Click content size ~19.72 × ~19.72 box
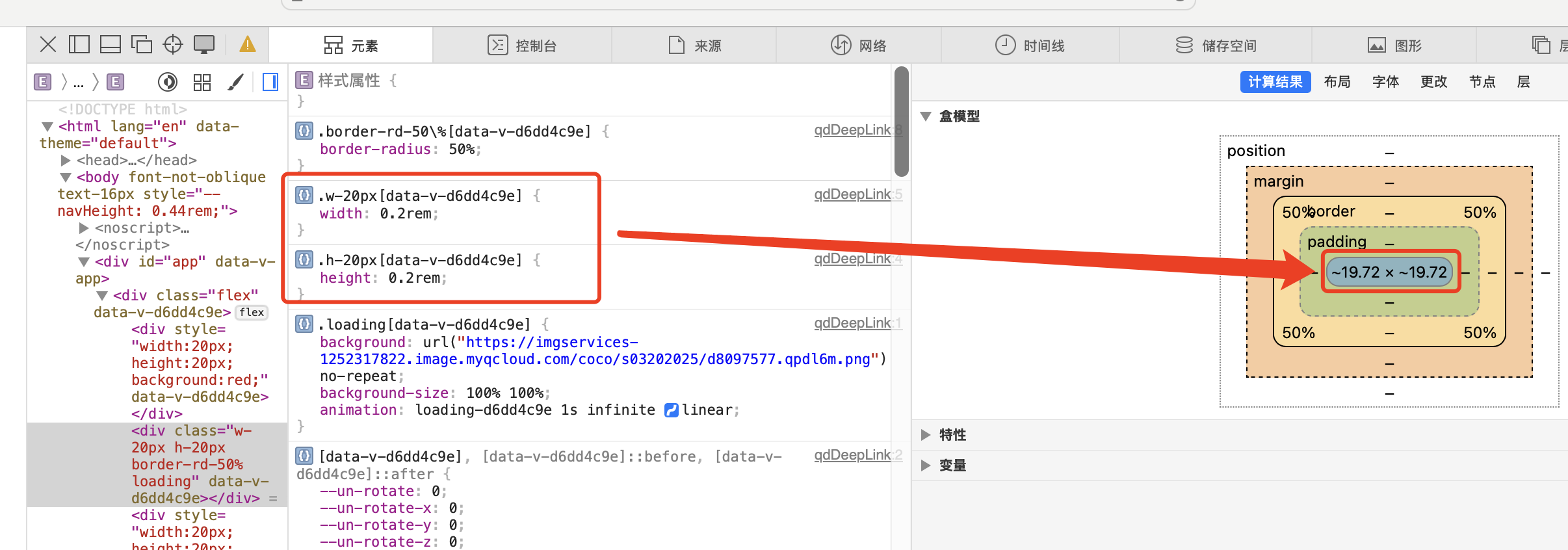The width and height of the screenshot is (1568, 550). click(x=1389, y=272)
